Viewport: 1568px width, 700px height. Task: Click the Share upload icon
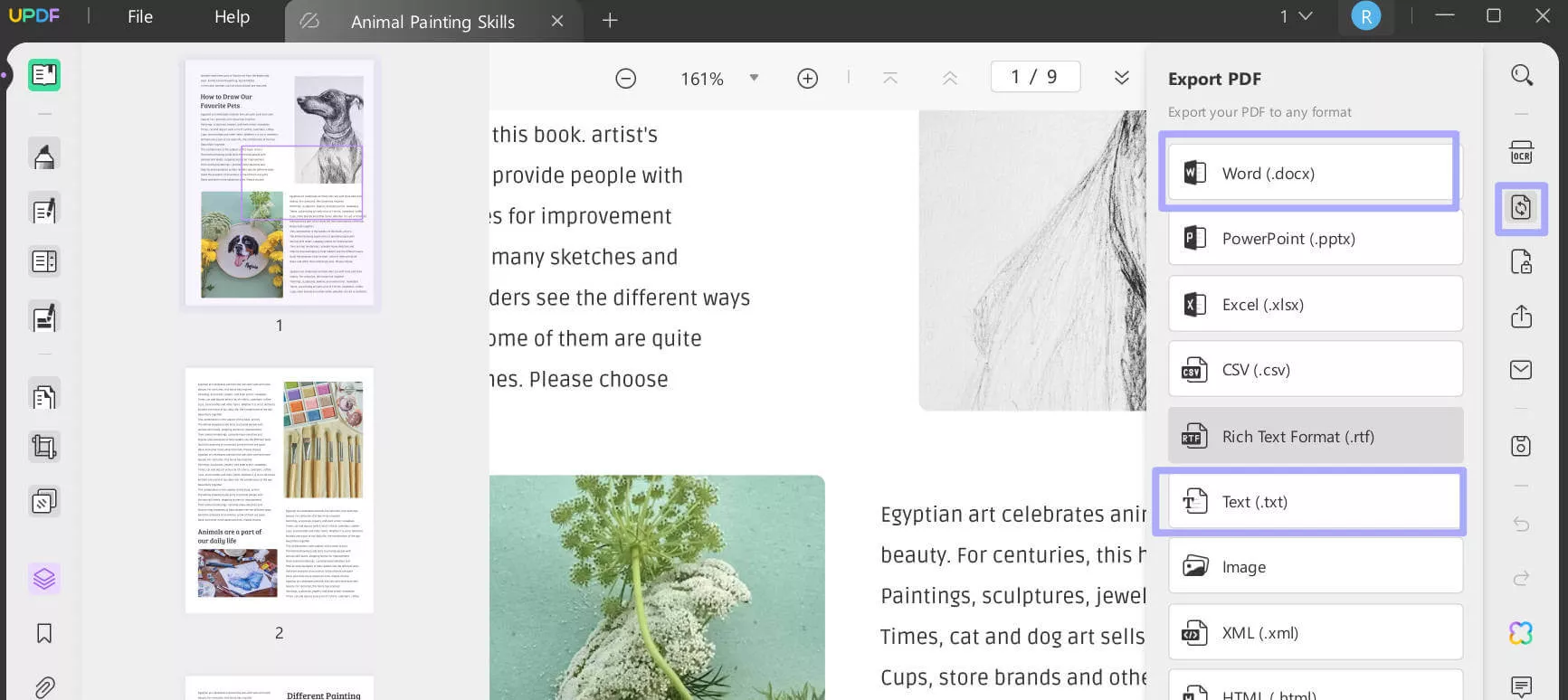click(1522, 316)
